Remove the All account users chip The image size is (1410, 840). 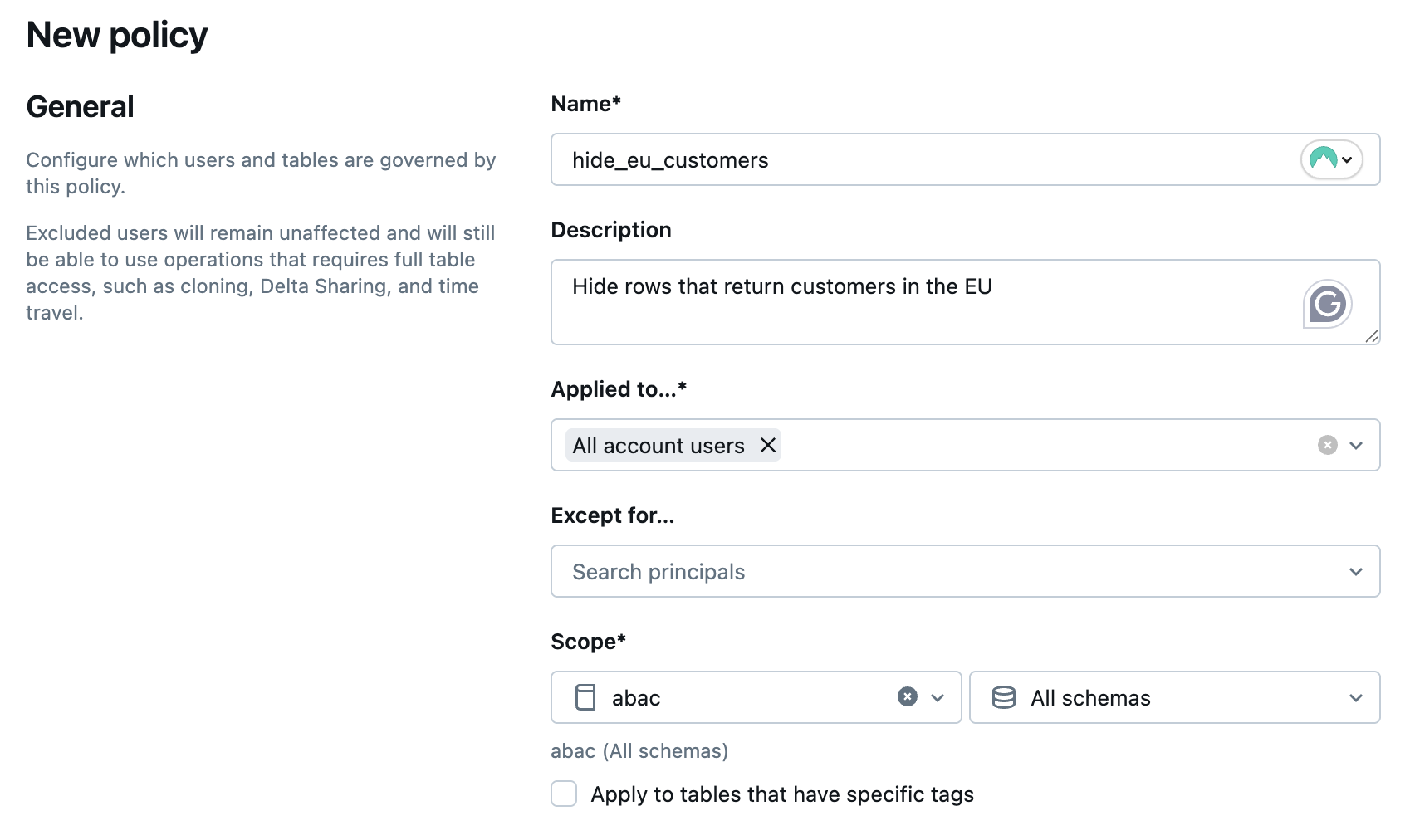768,446
